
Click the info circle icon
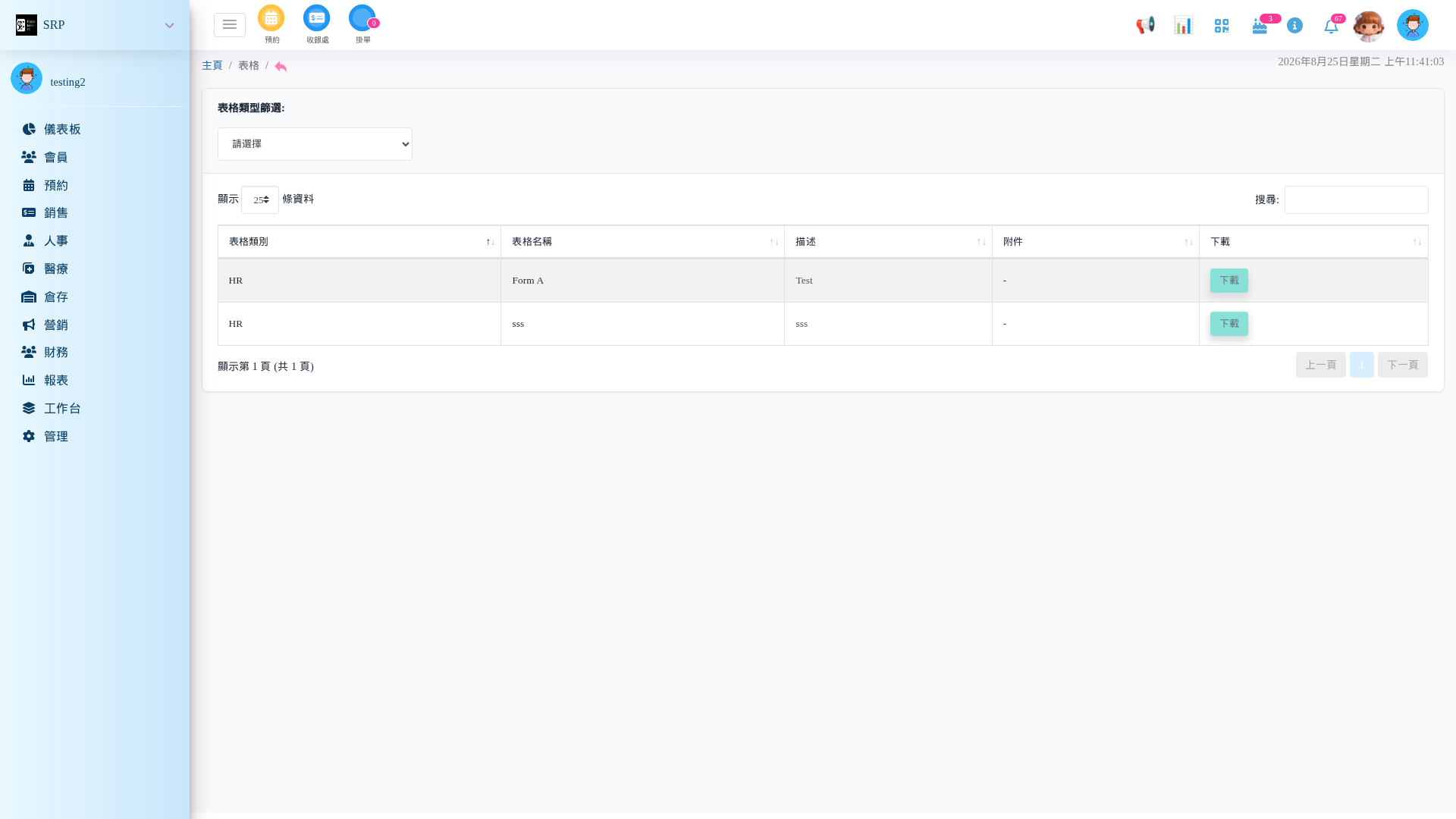coord(1295,26)
